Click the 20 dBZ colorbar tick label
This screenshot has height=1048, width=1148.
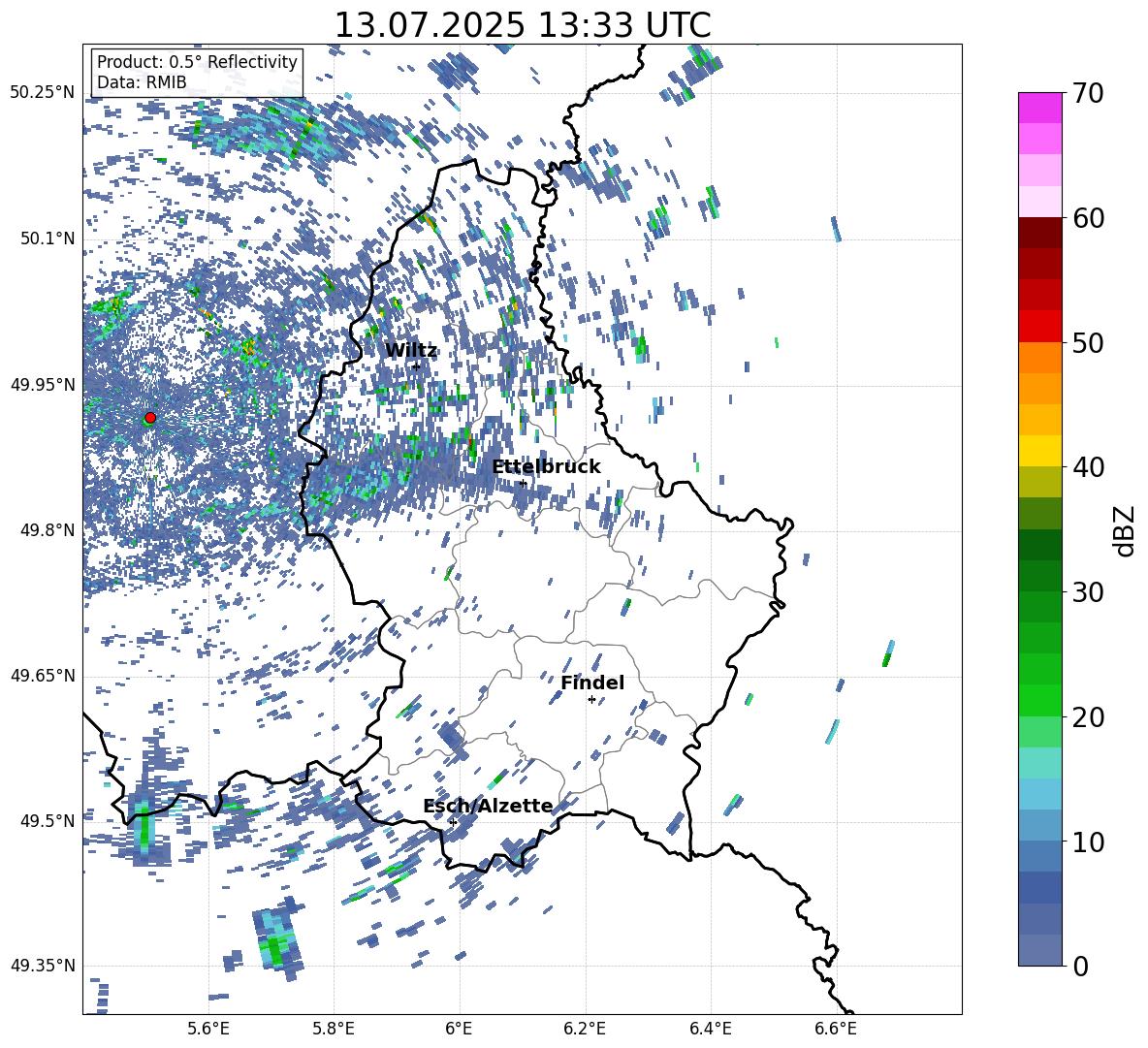tap(1088, 717)
